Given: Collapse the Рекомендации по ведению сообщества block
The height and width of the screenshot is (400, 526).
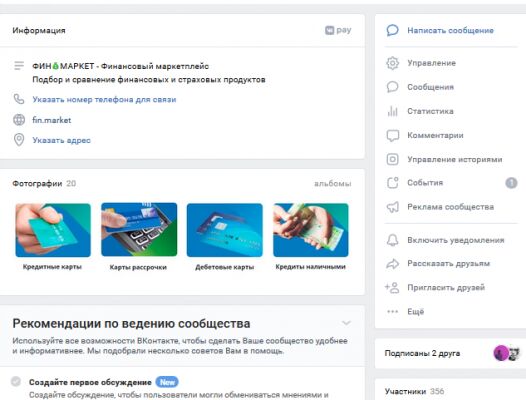Looking at the screenshot, I should 346,323.
